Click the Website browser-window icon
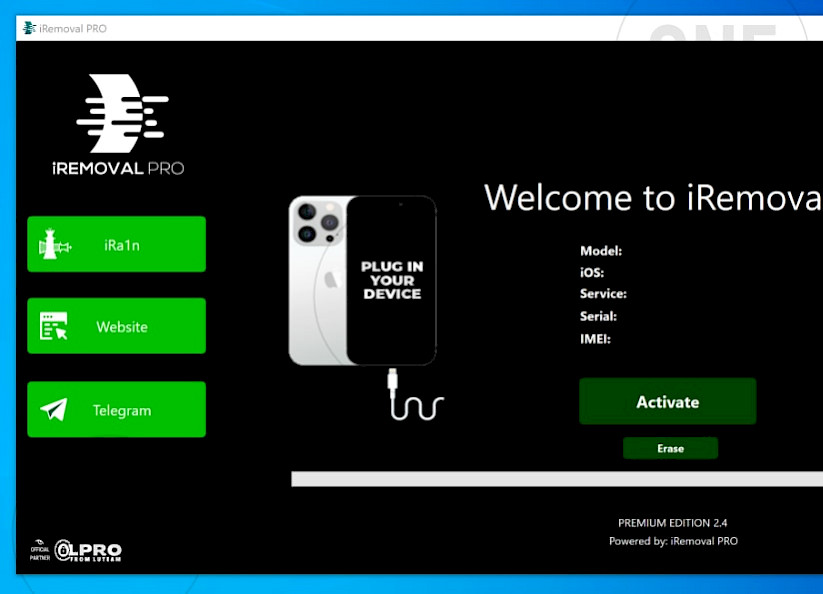 tap(54, 326)
